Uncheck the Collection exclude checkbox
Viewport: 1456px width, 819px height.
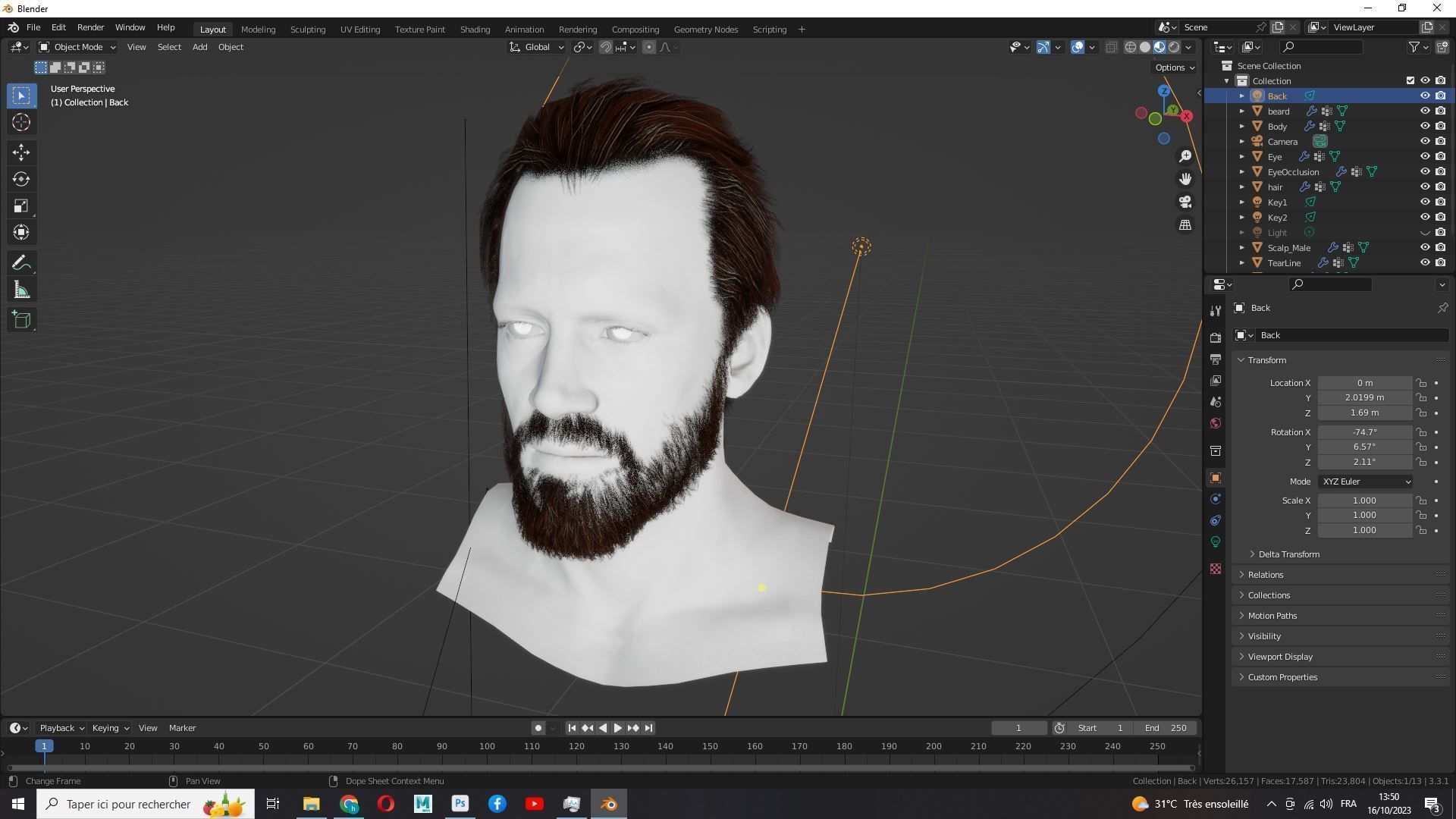(1410, 80)
